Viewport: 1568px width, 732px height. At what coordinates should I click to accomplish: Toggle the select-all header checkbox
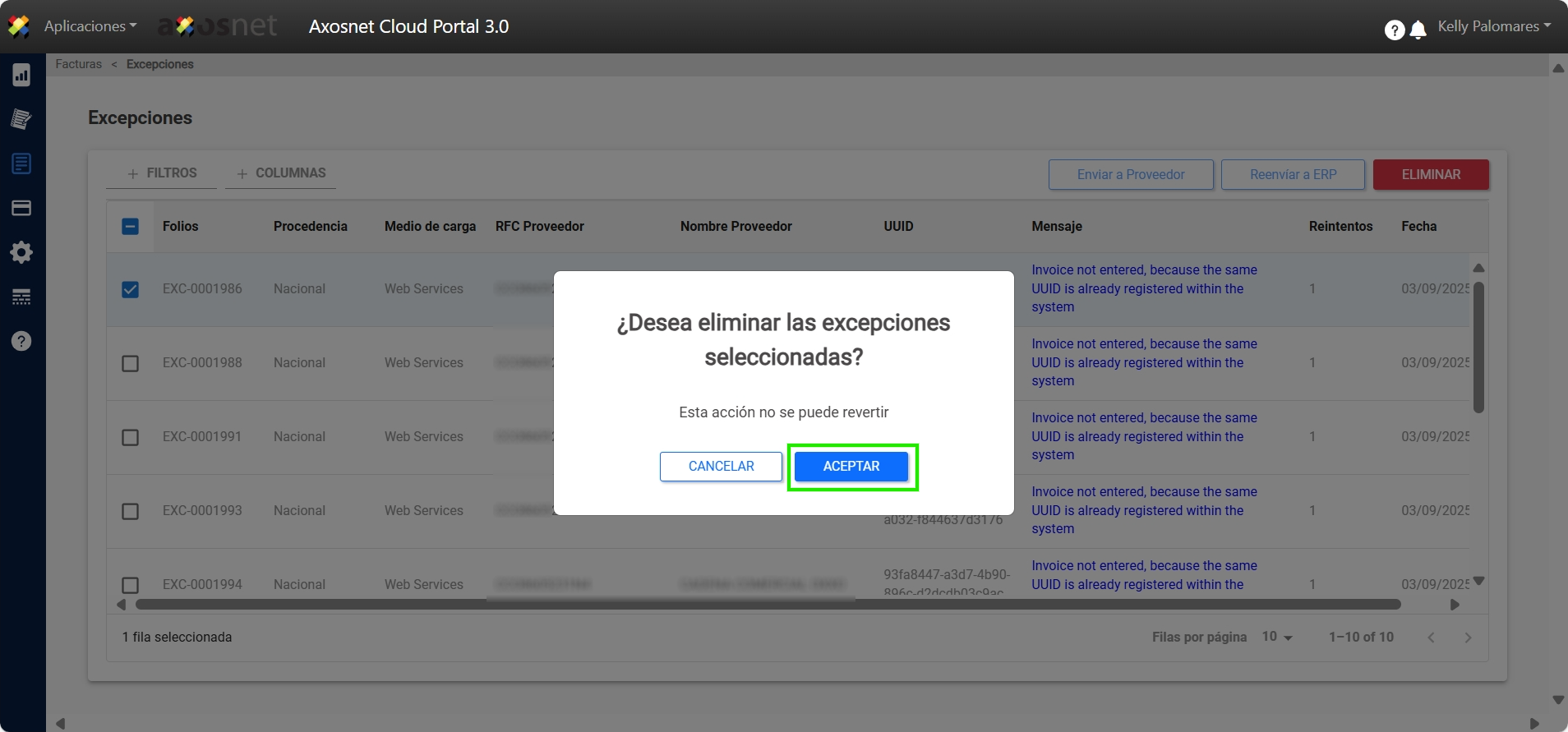[x=130, y=227]
